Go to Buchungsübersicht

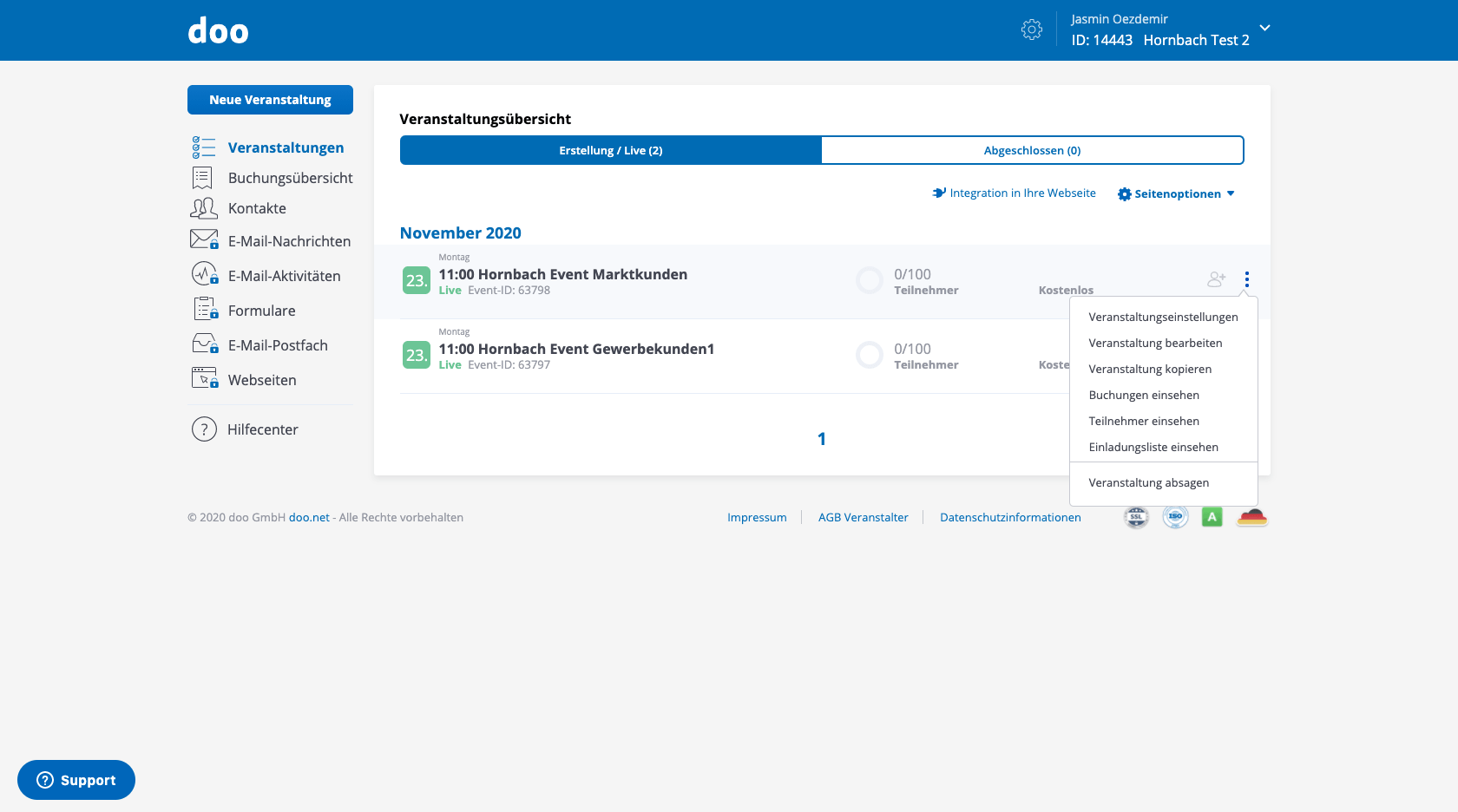coord(290,178)
